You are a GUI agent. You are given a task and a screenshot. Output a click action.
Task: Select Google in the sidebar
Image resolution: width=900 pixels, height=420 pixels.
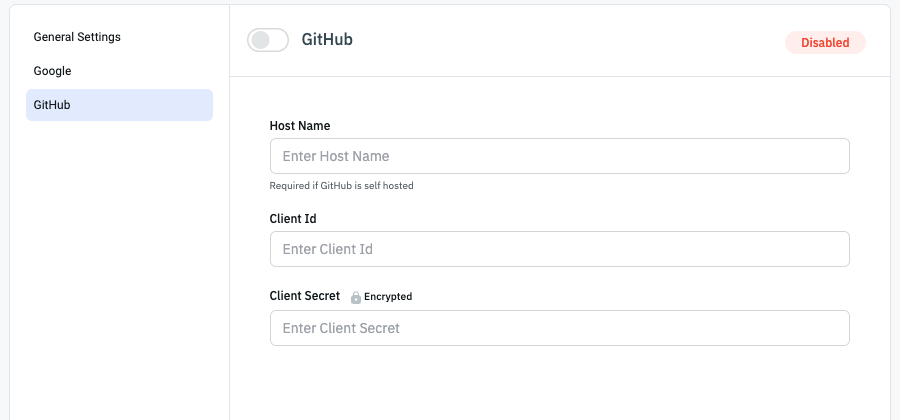coord(52,71)
